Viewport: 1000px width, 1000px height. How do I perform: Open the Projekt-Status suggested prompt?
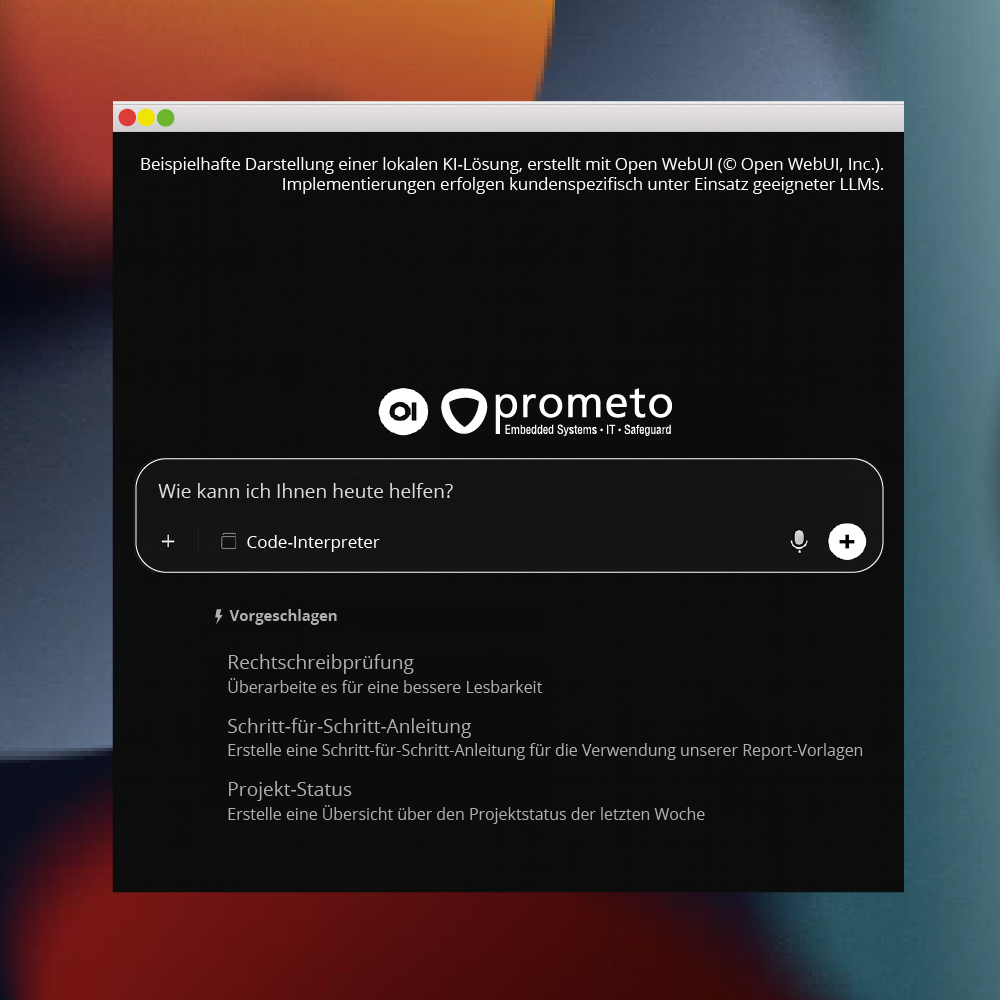289,789
